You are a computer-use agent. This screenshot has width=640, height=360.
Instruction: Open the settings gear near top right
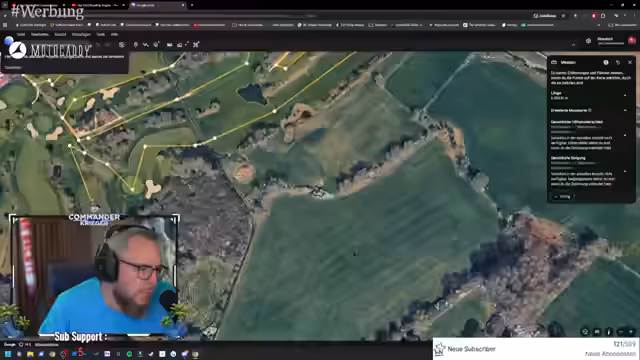(588, 41)
